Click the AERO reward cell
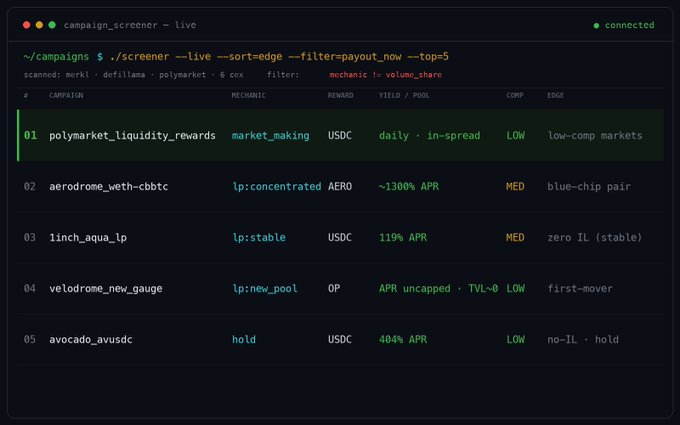Viewport: 680px width, 425px height. click(340, 186)
